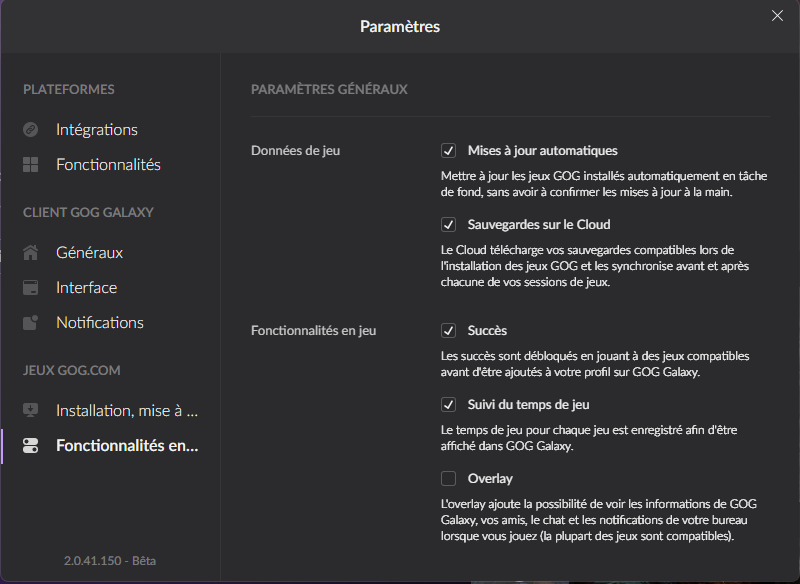
Task: Enable the Overlay checkbox
Action: (x=448, y=478)
